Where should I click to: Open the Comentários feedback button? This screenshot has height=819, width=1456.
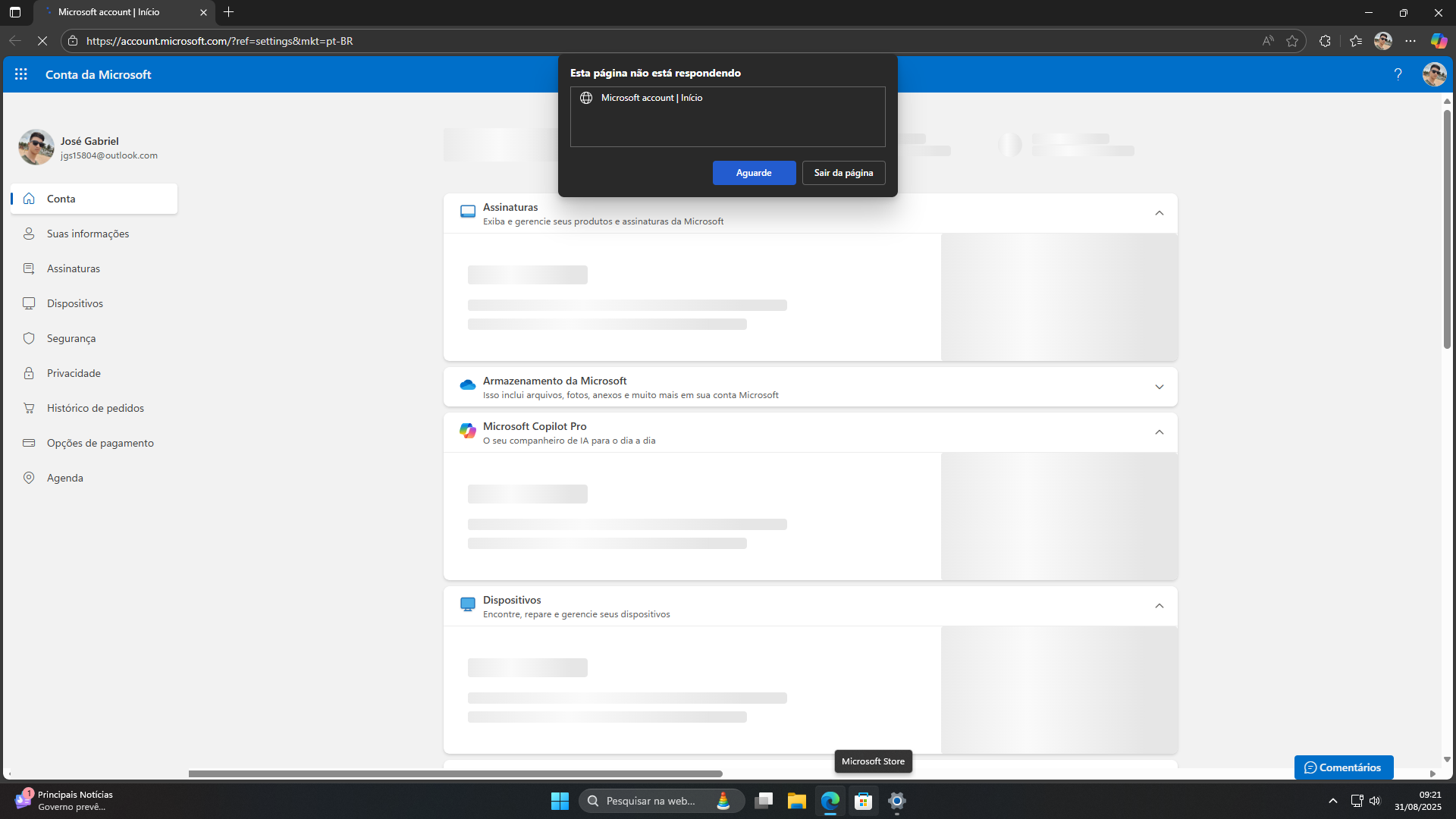point(1343,767)
